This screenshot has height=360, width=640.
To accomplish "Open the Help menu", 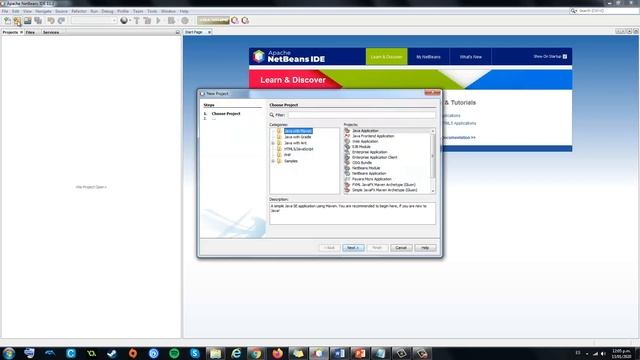I will [184, 11].
